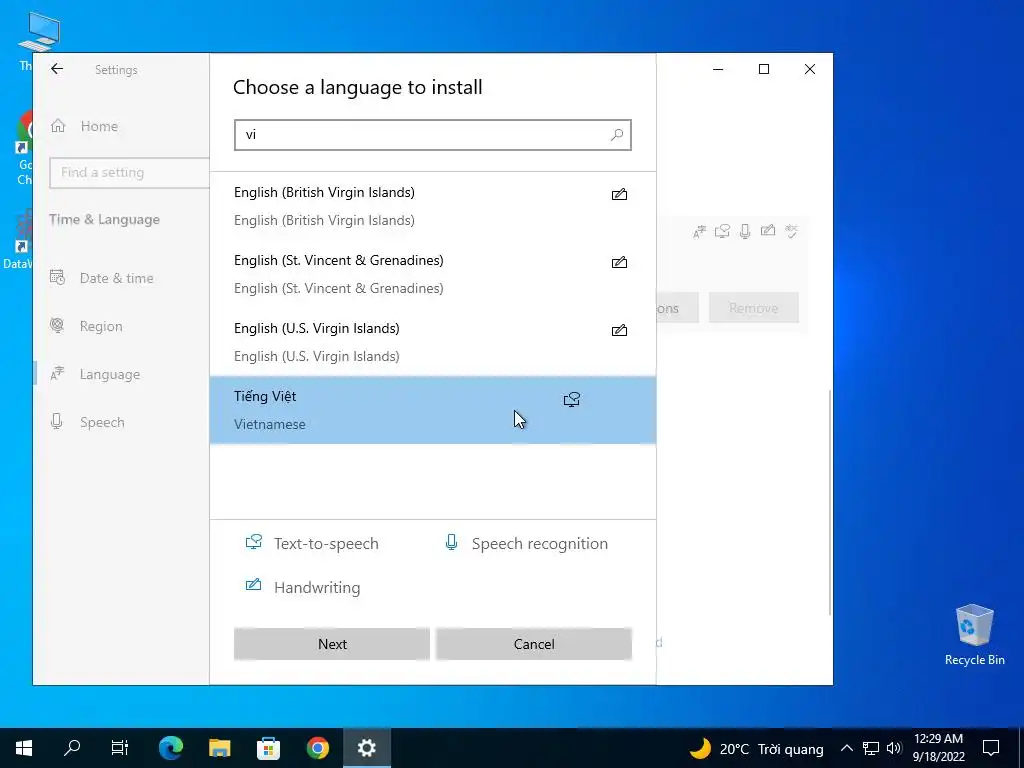Click the Find a setting search box

(x=129, y=172)
